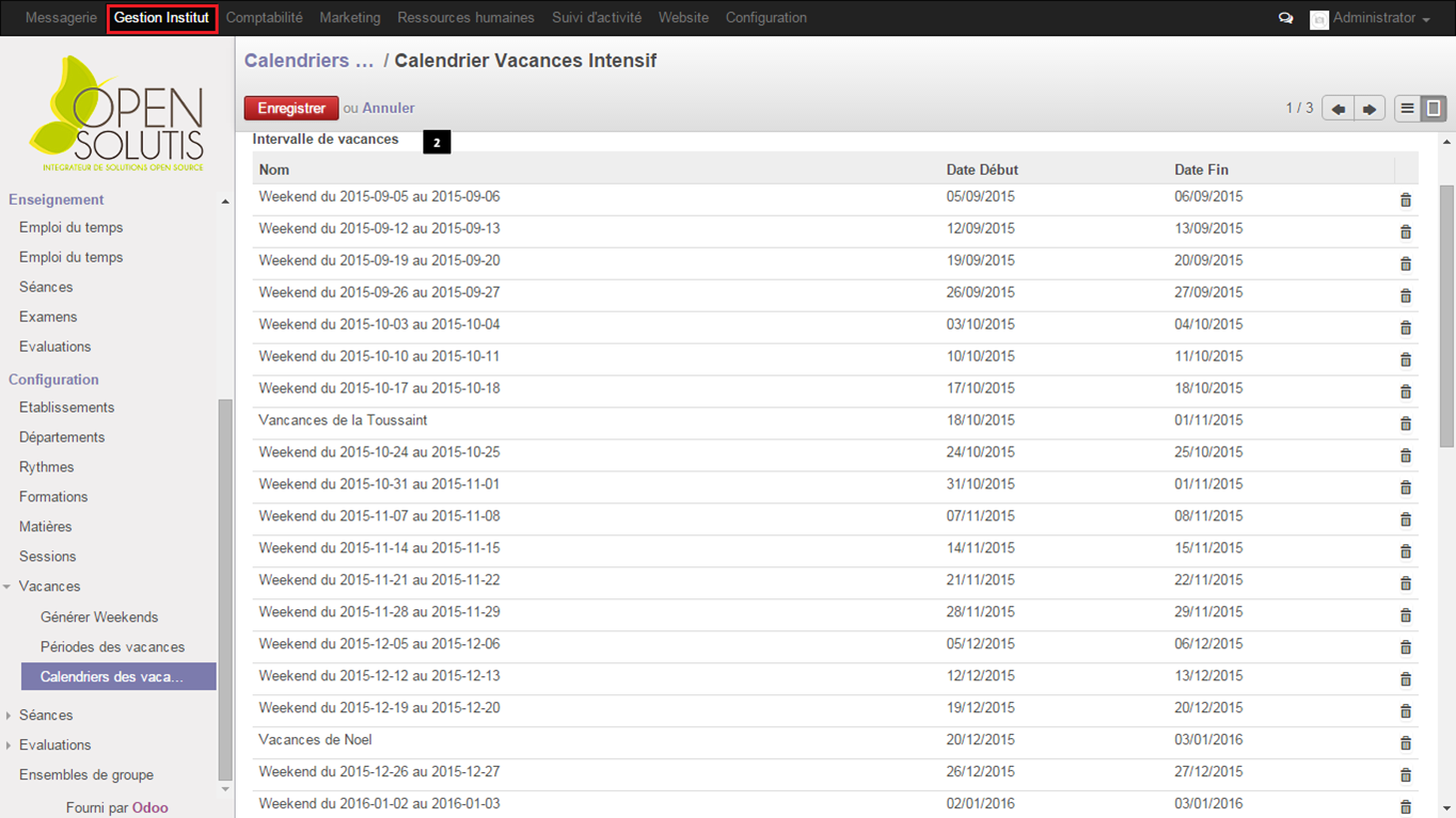Open the Comptabilité menu
This screenshot has width=1456, height=818.
pyautogui.click(x=264, y=18)
